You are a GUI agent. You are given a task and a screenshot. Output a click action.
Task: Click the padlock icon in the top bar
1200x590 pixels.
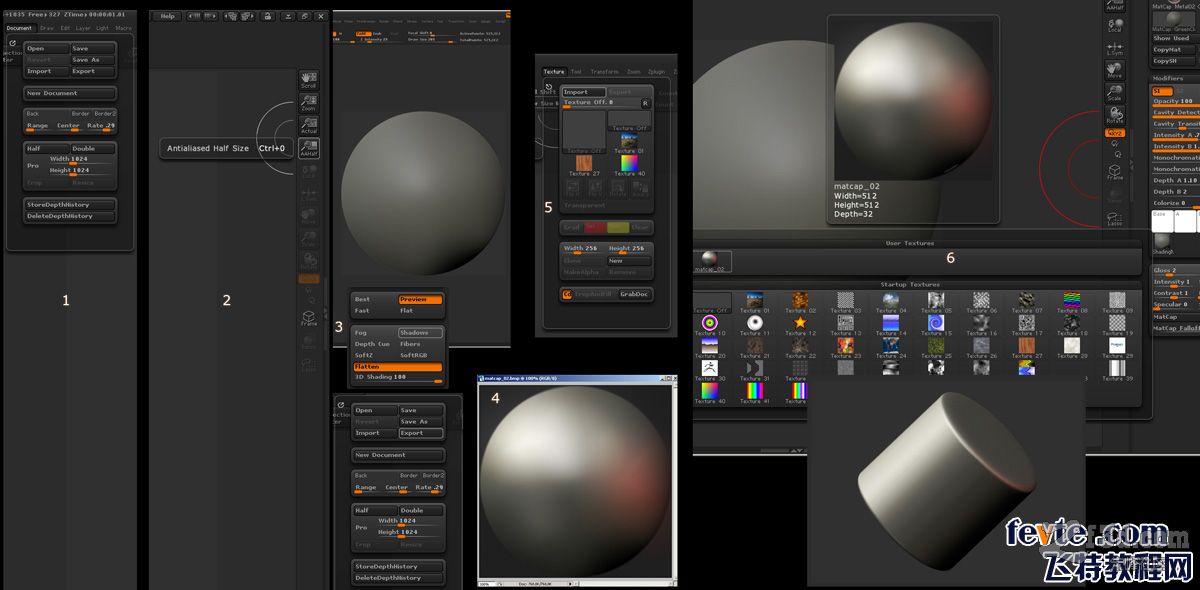[268, 16]
